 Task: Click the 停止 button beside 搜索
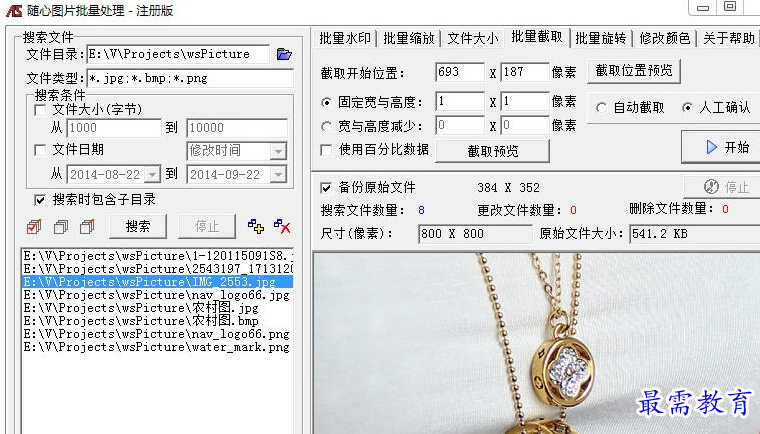(x=207, y=226)
